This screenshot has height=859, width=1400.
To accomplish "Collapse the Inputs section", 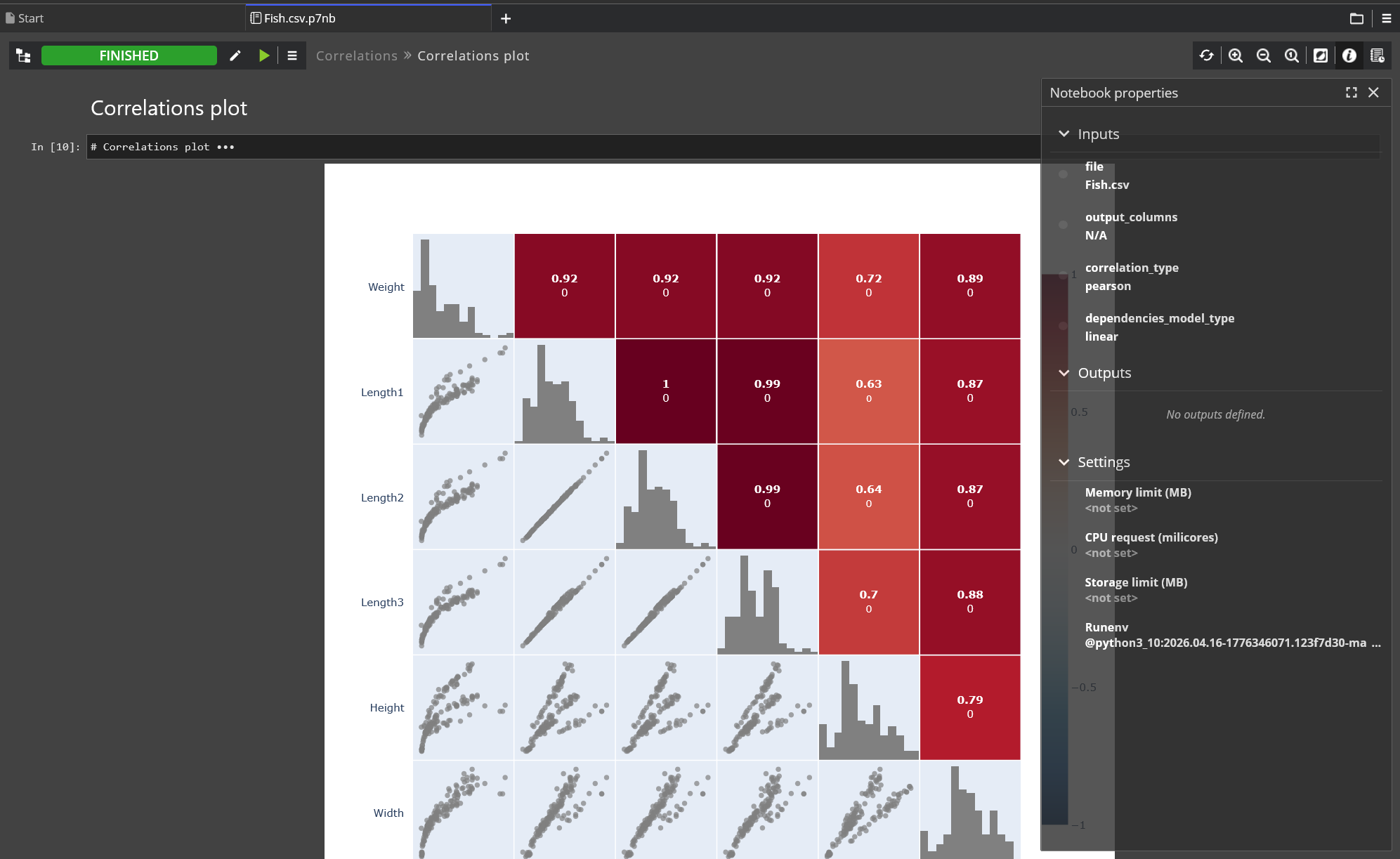I will coord(1064,133).
